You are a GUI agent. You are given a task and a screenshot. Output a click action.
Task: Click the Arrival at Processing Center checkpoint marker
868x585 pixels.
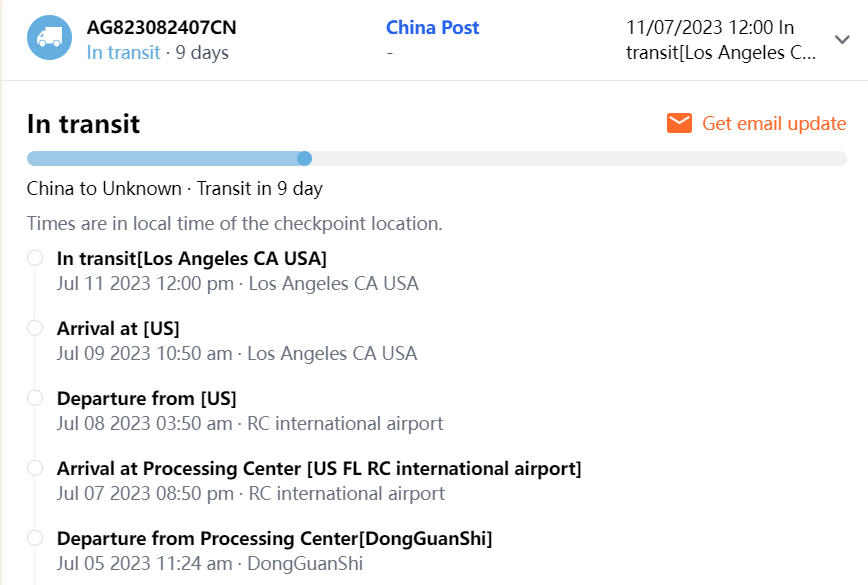(x=35, y=468)
